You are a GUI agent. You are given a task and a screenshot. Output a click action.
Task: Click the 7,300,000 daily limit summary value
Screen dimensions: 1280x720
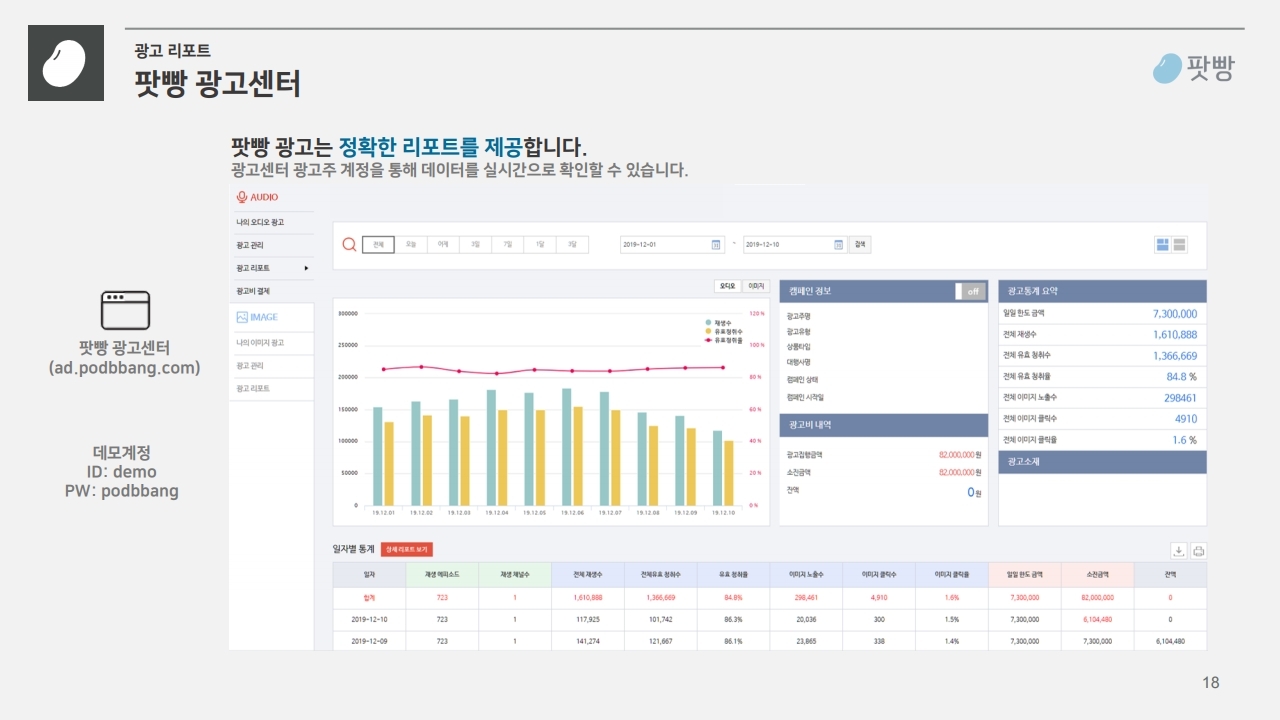coord(1174,313)
